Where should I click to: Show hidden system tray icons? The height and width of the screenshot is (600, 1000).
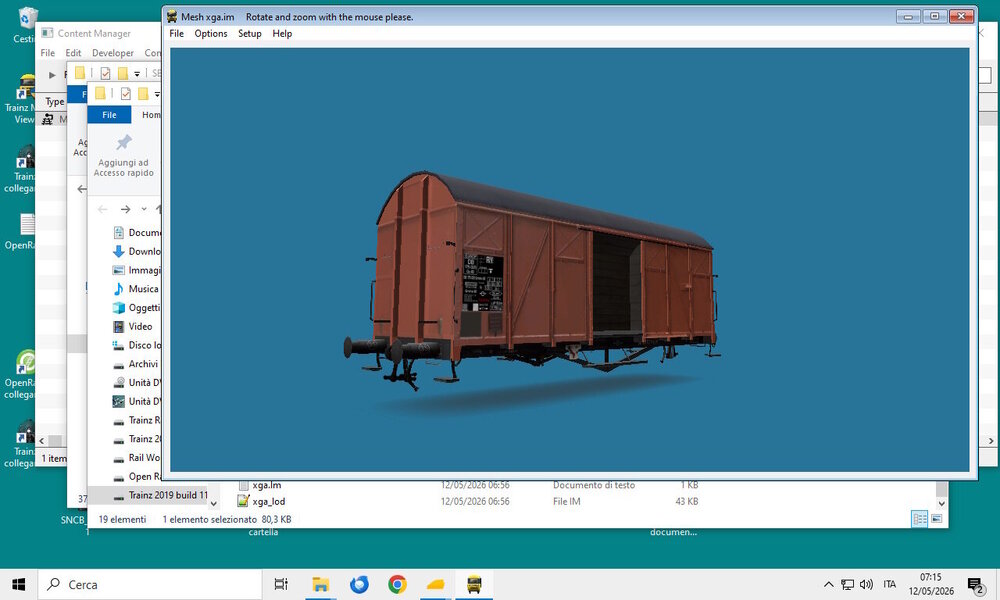point(828,584)
